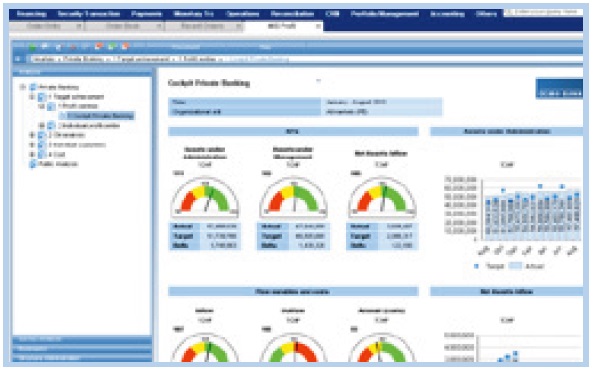The height and width of the screenshot is (372, 596).
Task: Open the Portfolio Management menu
Action: tap(385, 14)
